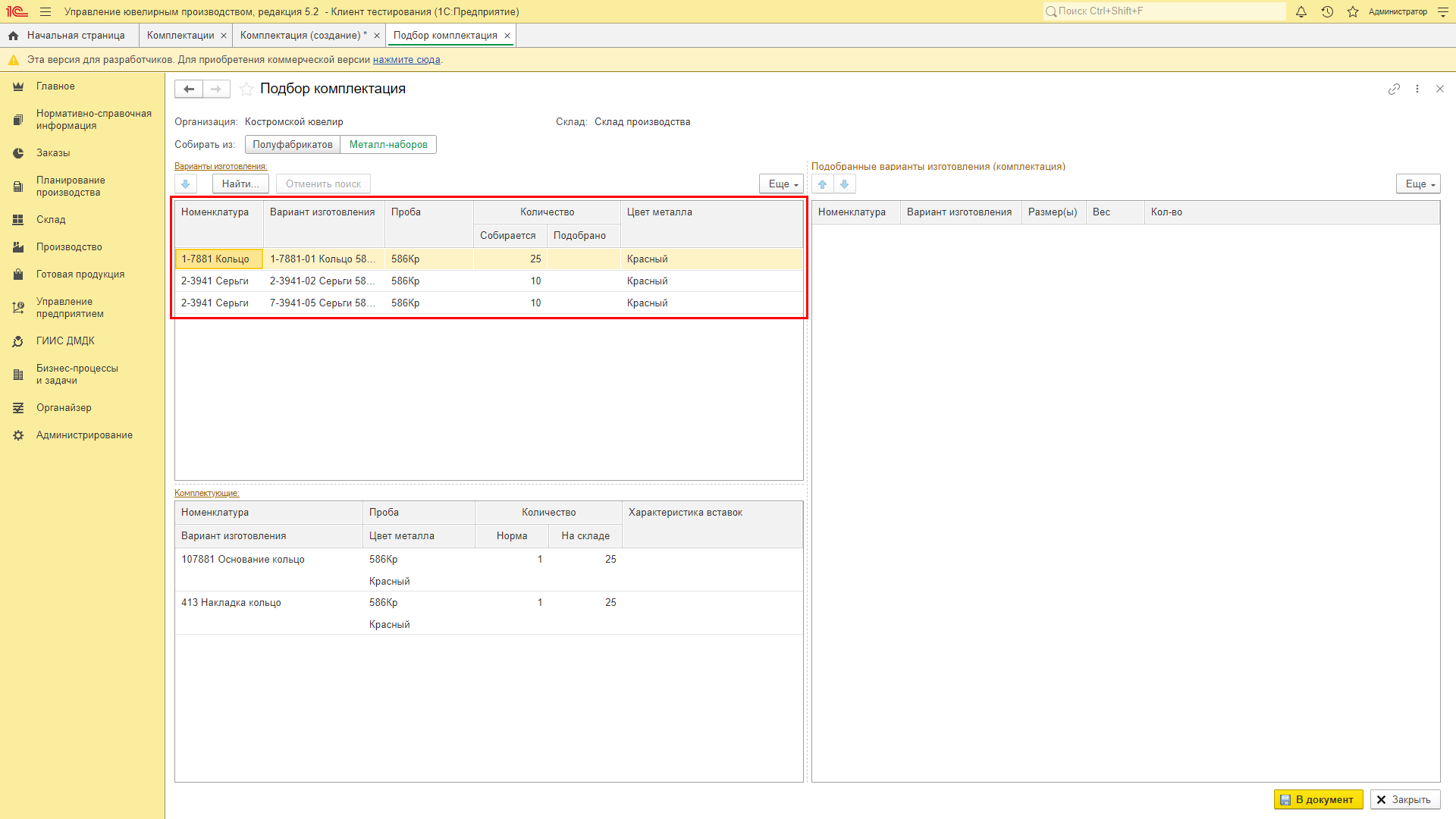Open history clock icon

1327,11
